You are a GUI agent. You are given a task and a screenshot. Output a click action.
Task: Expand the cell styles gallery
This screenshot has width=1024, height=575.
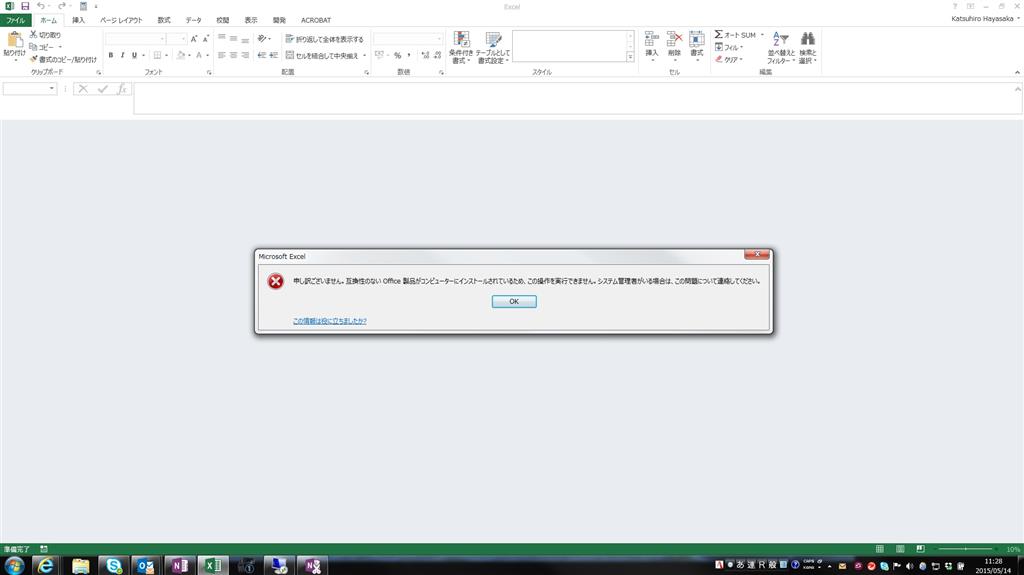[x=630, y=58]
